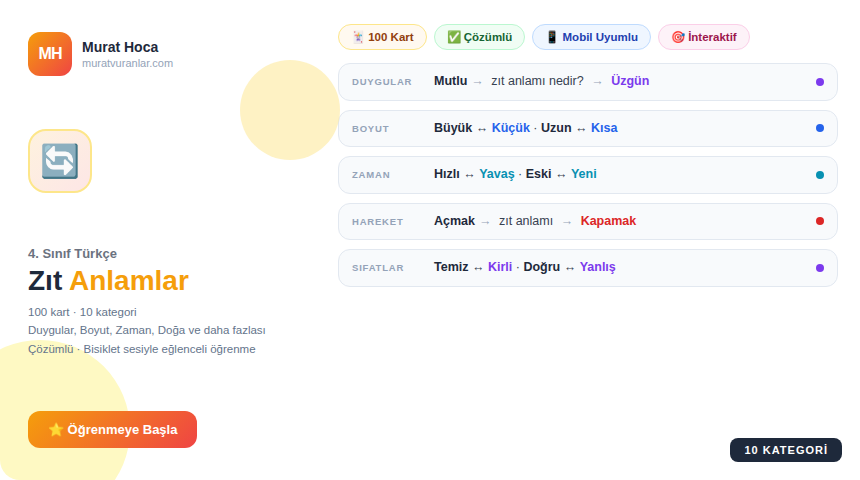Click the star icon on Öğrenmeye Başla
The image size is (860, 480).
click(x=55, y=430)
